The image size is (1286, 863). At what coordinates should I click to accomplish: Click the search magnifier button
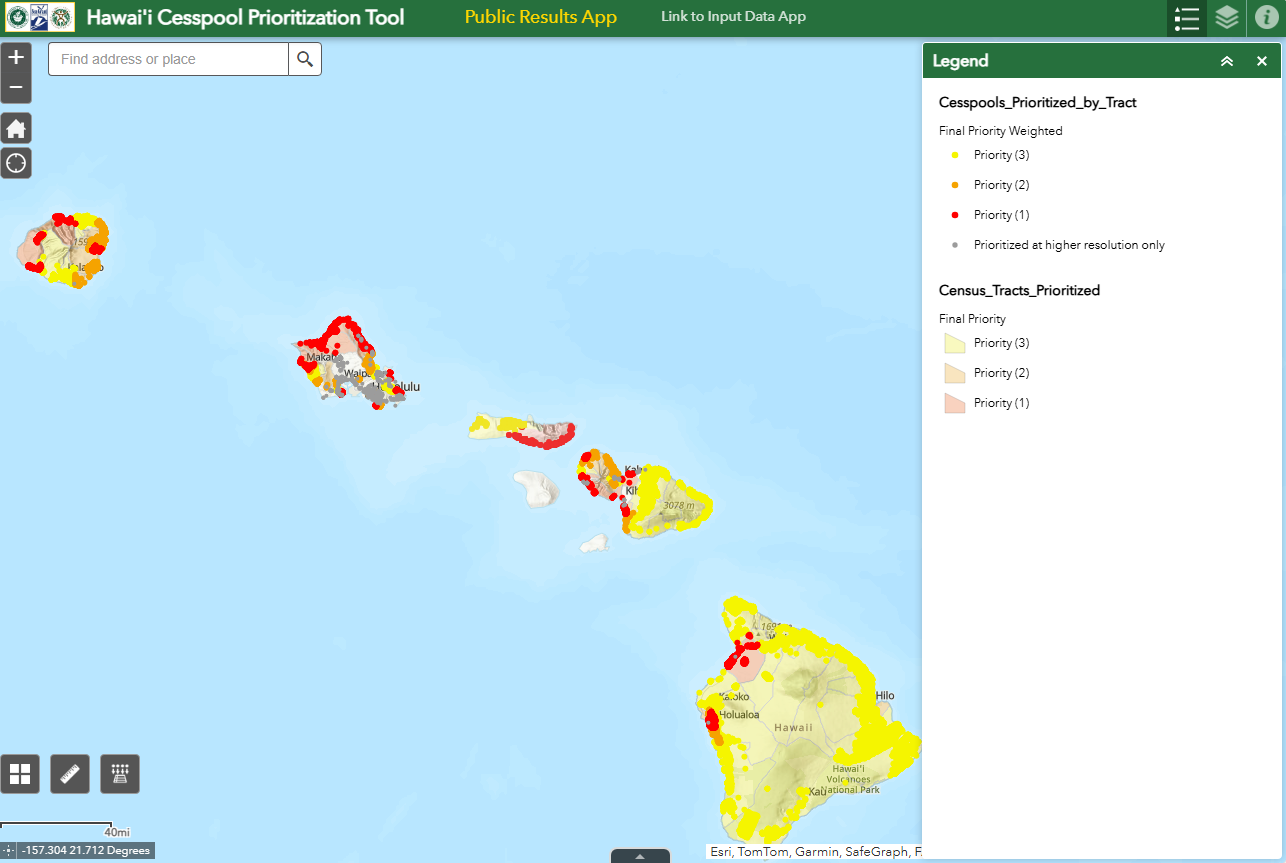coord(305,59)
